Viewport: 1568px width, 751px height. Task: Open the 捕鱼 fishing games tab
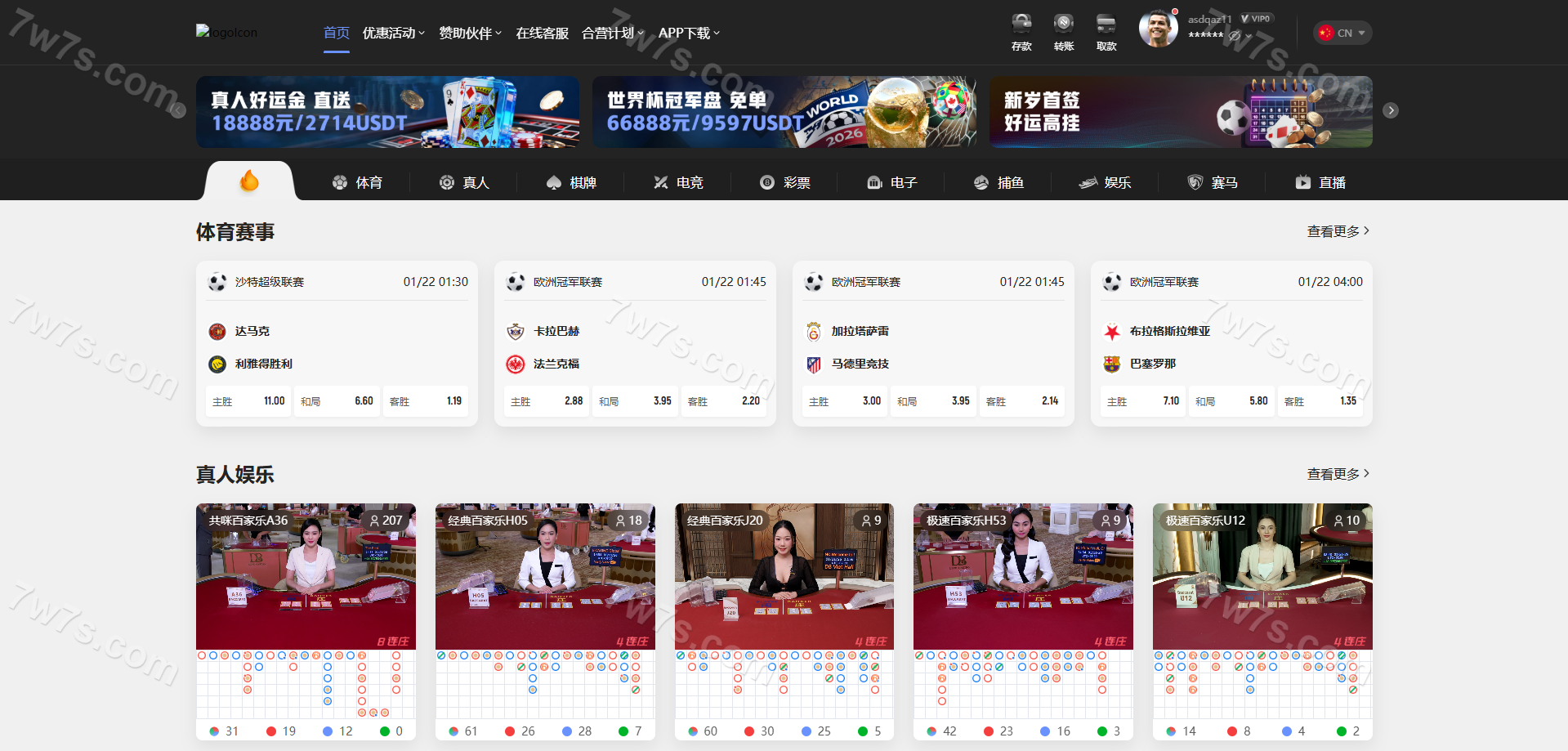(x=998, y=182)
